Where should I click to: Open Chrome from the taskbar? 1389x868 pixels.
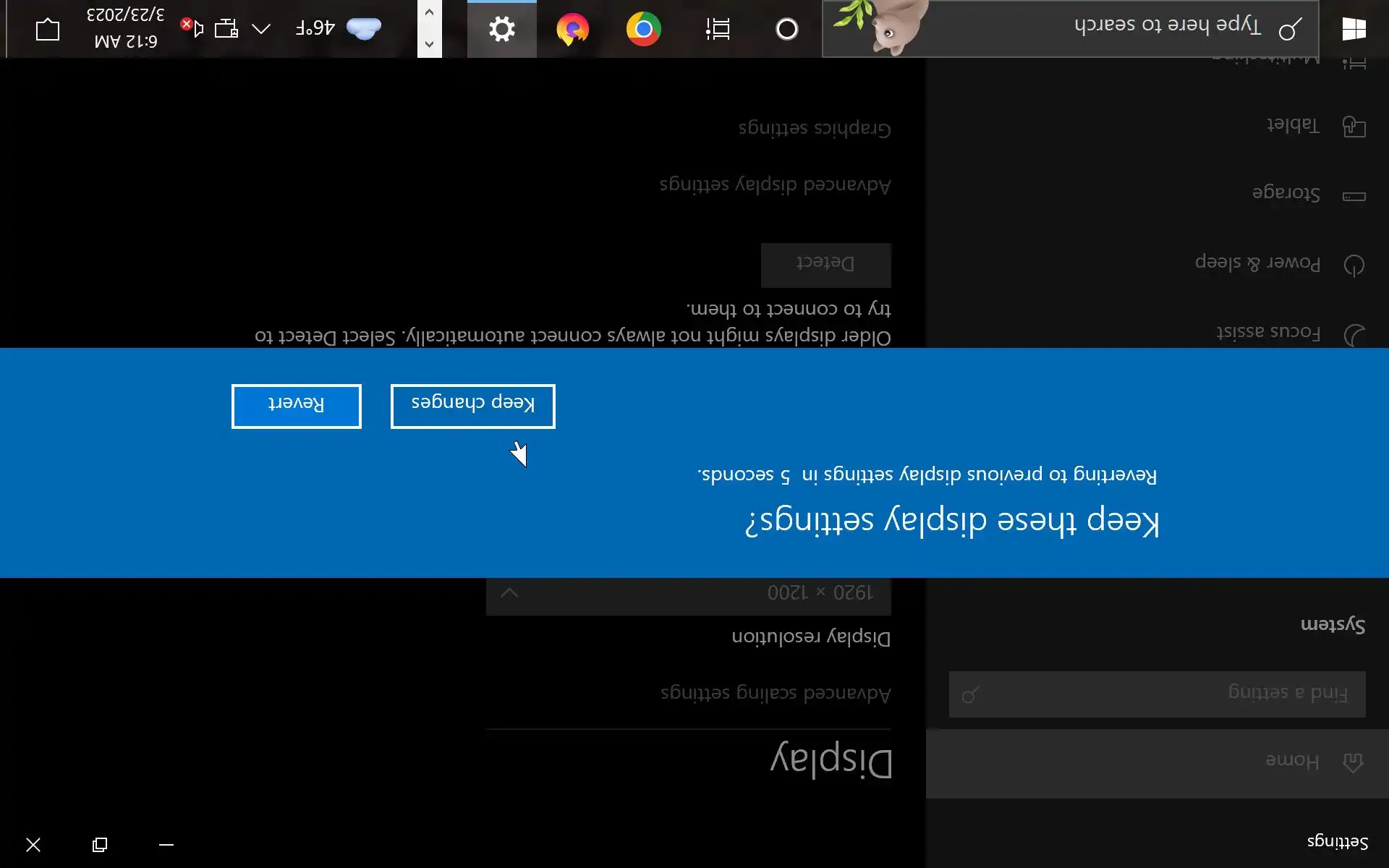coord(643,29)
